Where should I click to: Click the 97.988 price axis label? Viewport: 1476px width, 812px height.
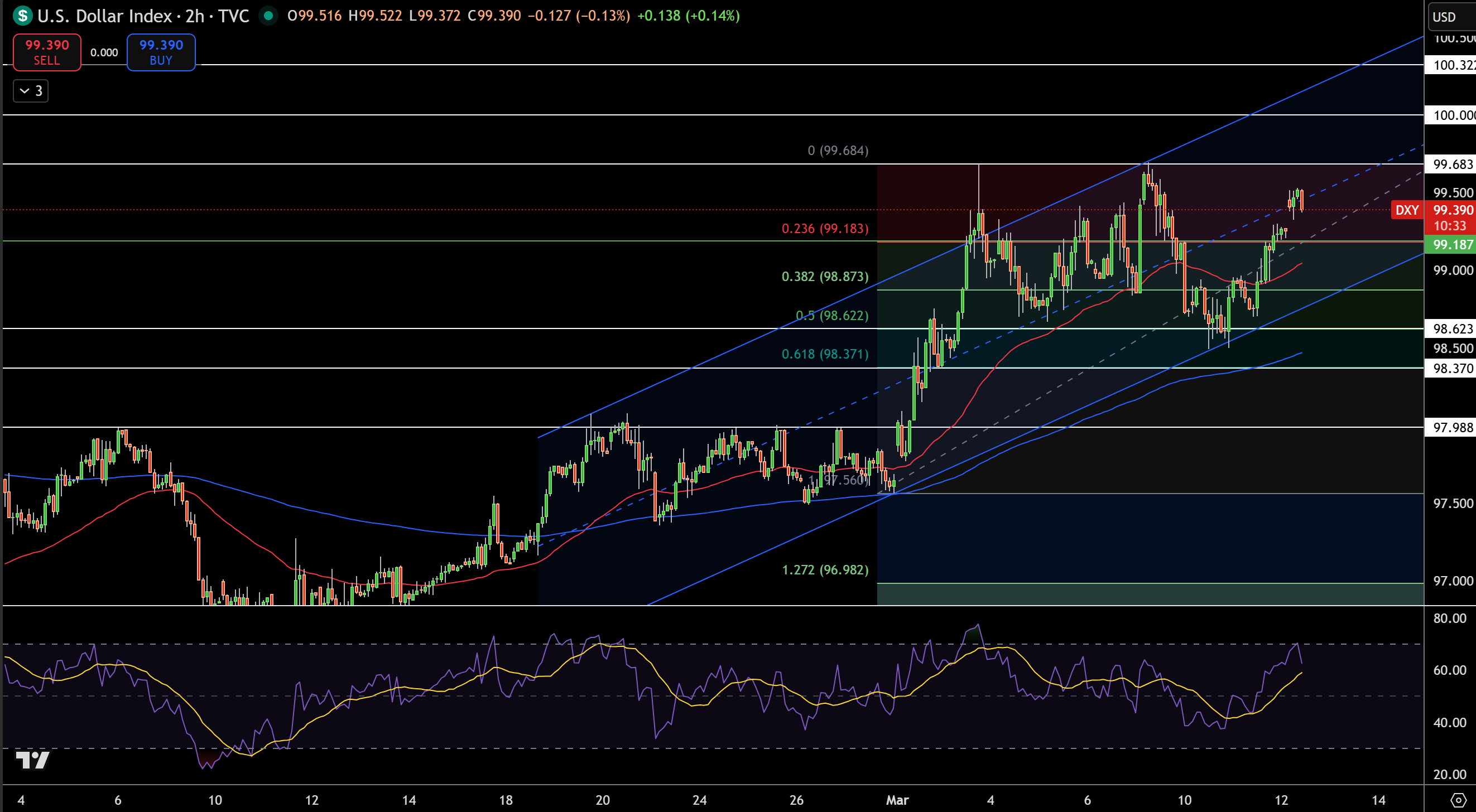pos(1450,427)
